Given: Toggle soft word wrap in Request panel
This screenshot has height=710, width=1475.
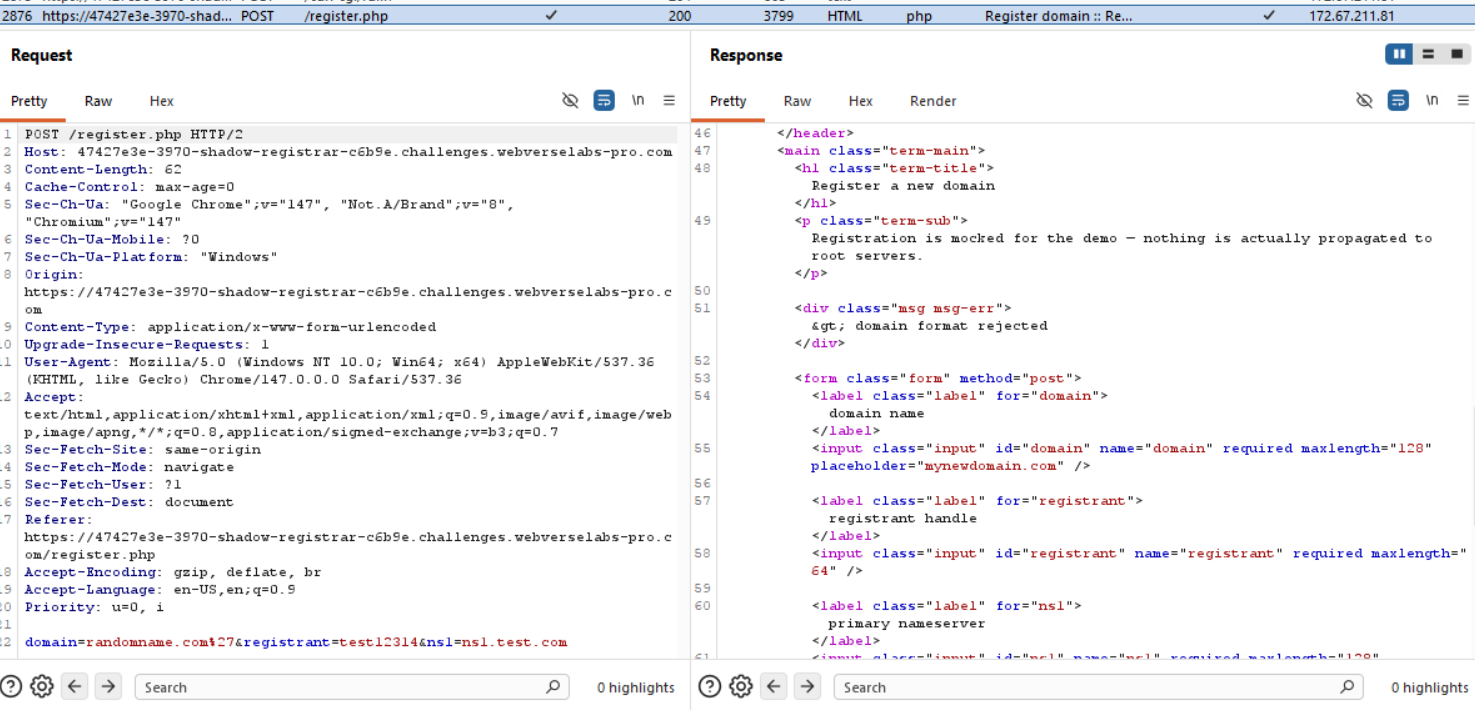Looking at the screenshot, I should pyautogui.click(x=603, y=100).
